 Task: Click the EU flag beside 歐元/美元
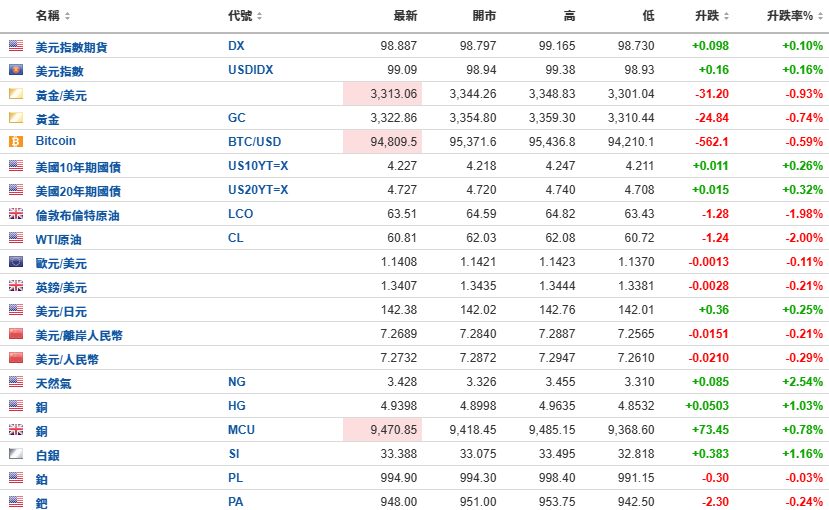(16, 262)
